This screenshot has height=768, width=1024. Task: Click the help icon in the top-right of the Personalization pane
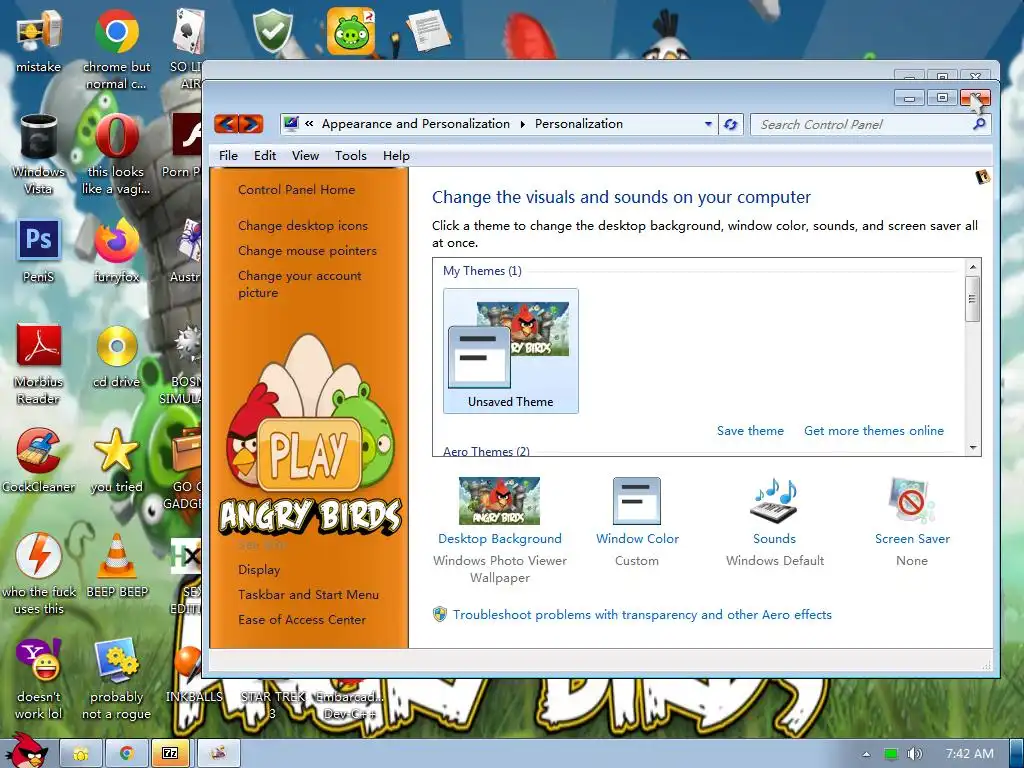pos(982,176)
